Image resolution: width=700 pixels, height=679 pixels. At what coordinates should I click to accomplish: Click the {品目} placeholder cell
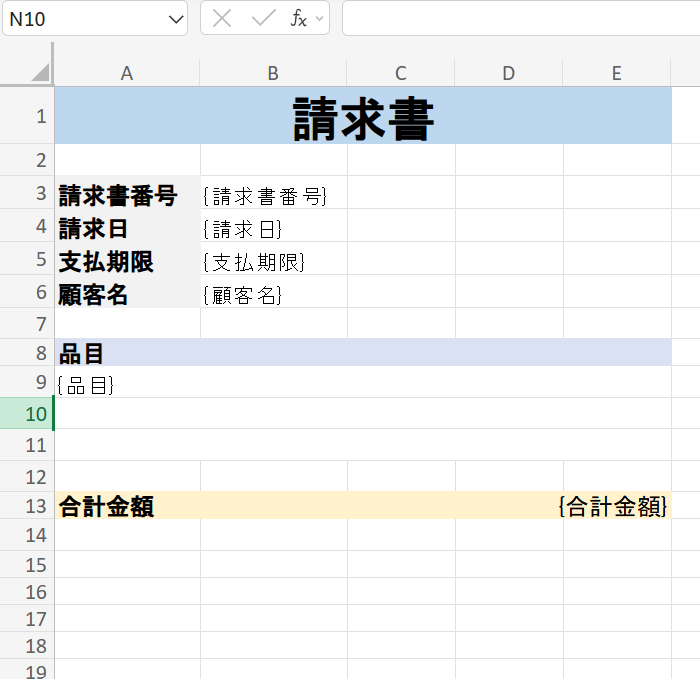click(x=363, y=382)
